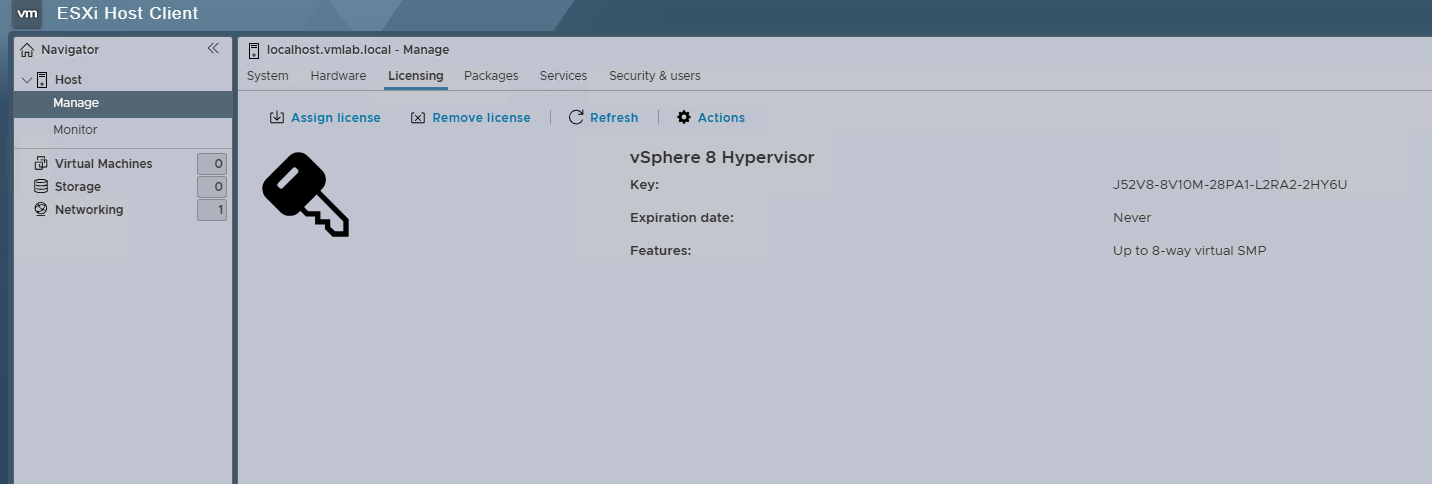
Task: Click the Networking globe icon
Action: [x=41, y=209]
